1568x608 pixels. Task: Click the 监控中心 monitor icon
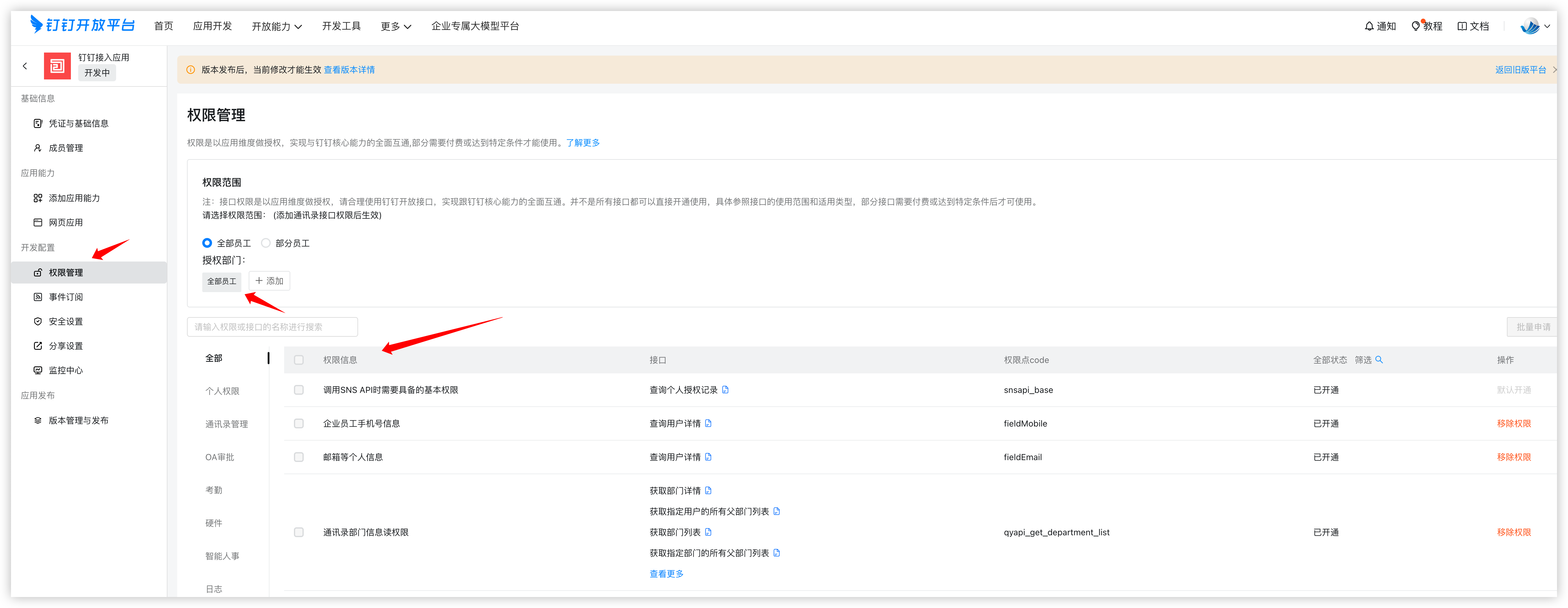(x=38, y=370)
